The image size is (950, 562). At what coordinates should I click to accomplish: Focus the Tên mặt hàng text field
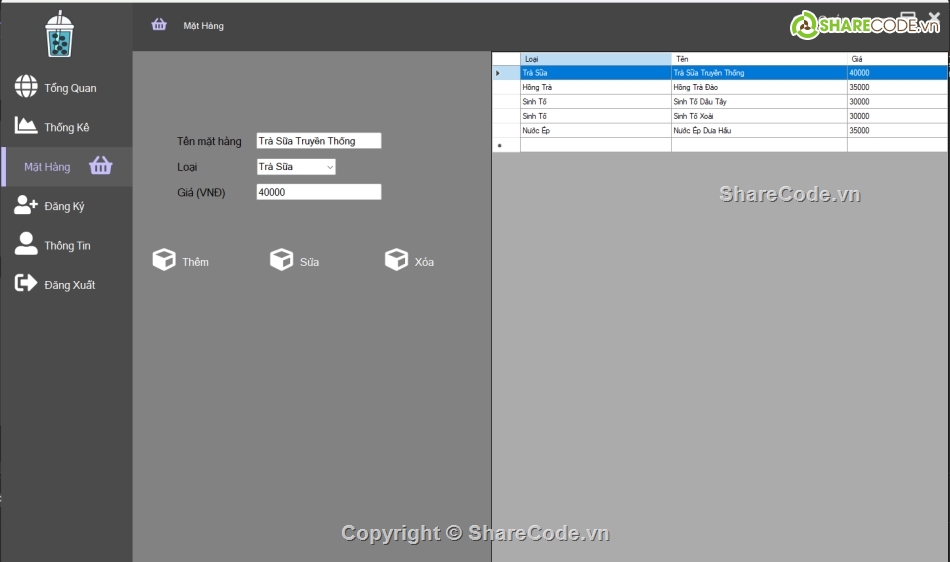pyautogui.click(x=318, y=141)
